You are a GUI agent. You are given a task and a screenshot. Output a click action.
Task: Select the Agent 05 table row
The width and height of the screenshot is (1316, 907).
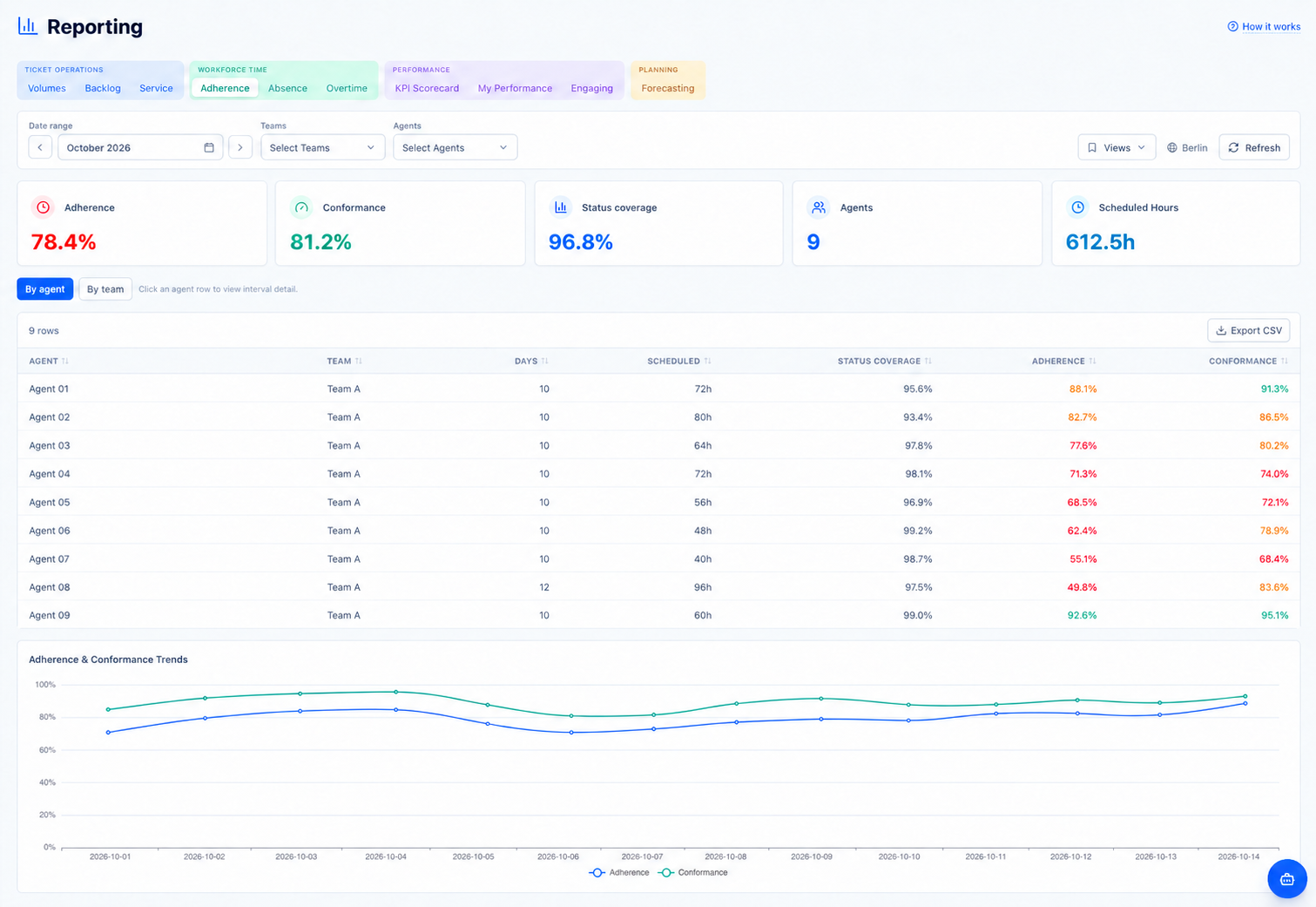pos(658,502)
